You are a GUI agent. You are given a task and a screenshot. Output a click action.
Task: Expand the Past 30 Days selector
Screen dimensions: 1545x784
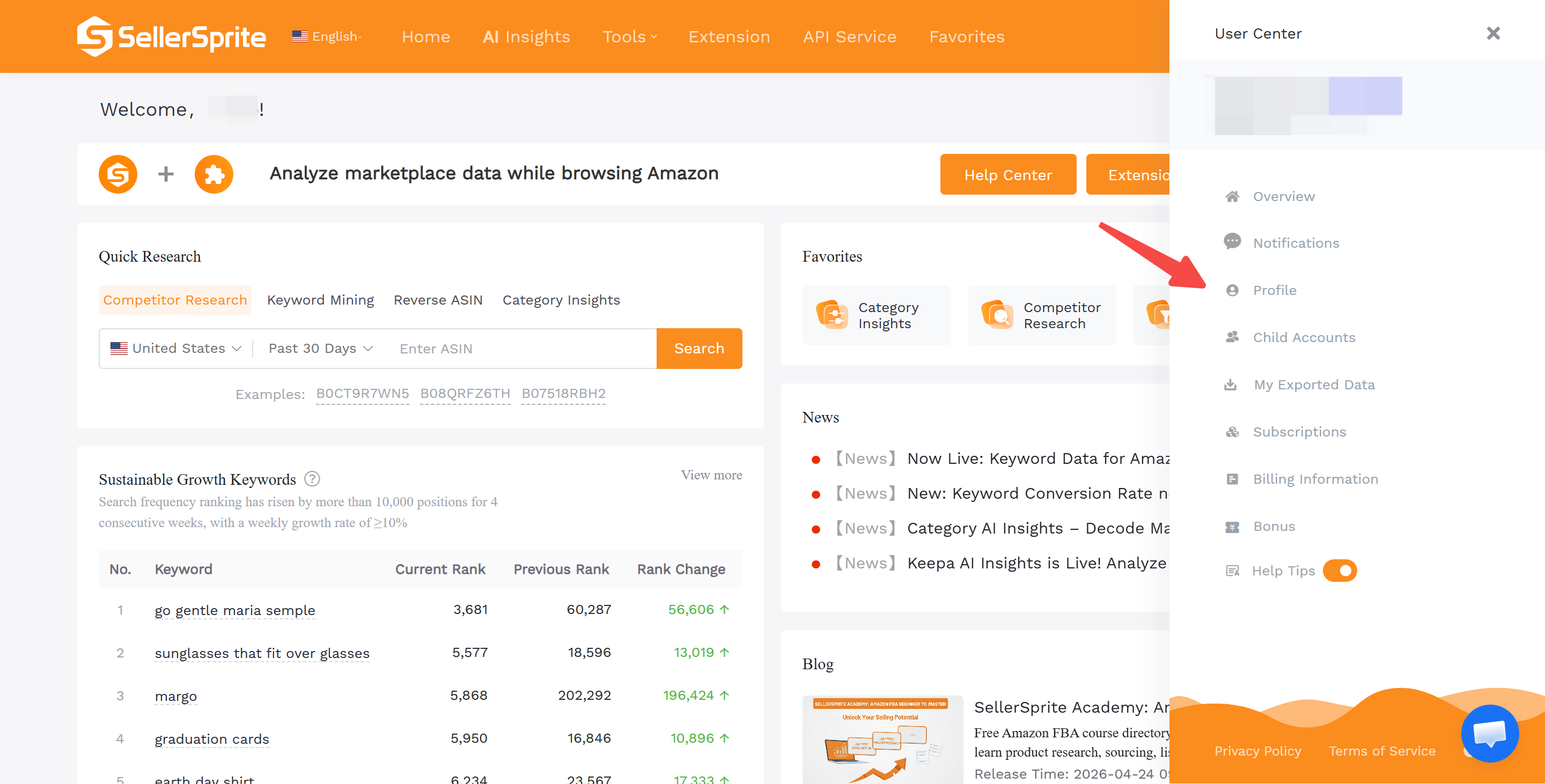pos(320,348)
